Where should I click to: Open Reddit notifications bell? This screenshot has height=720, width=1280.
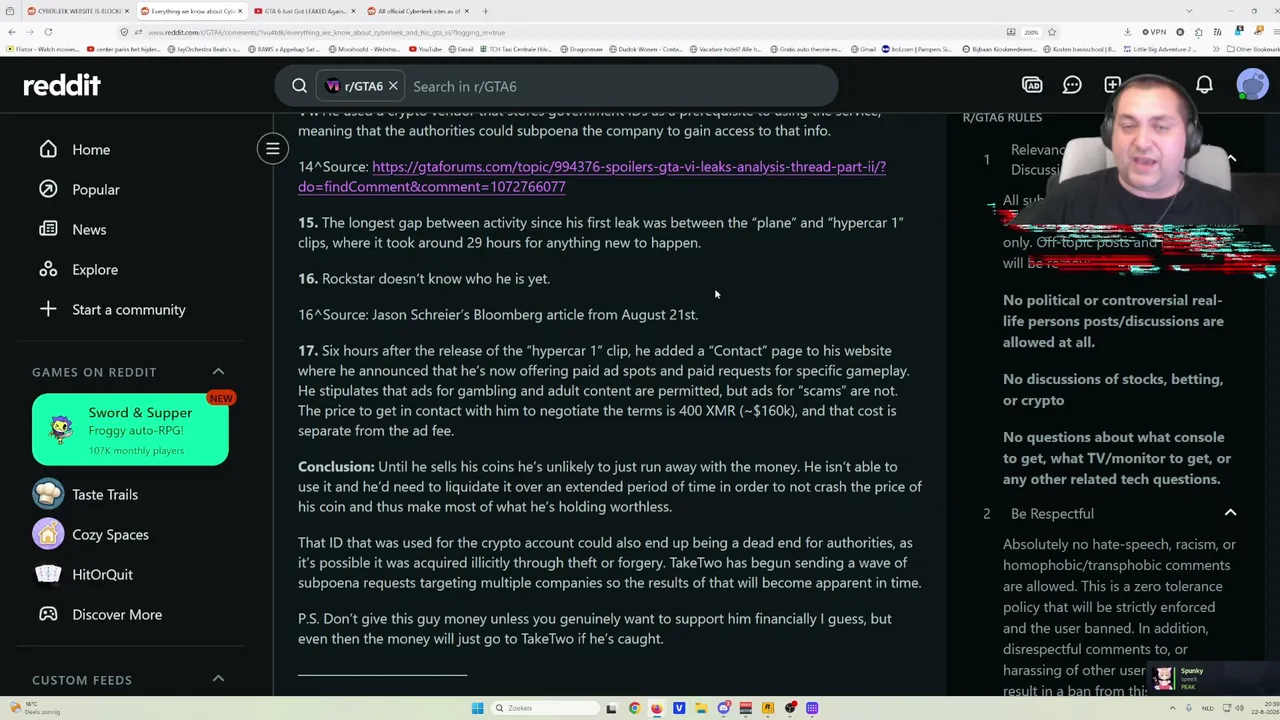click(1204, 86)
